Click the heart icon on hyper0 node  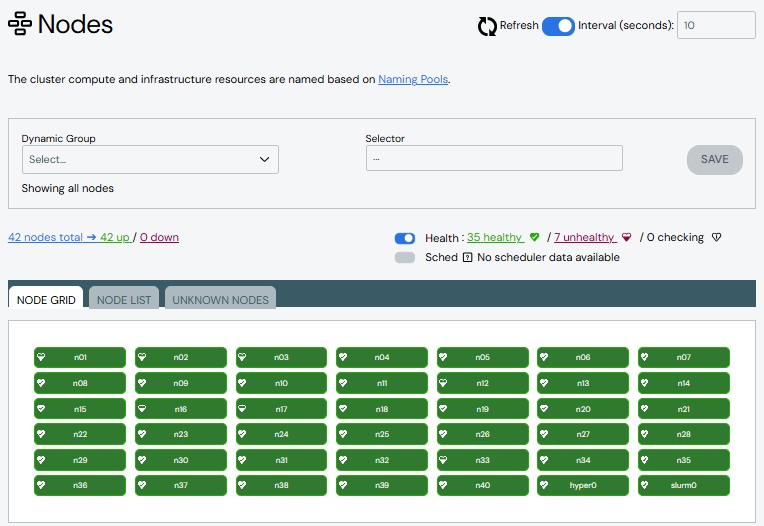544,485
